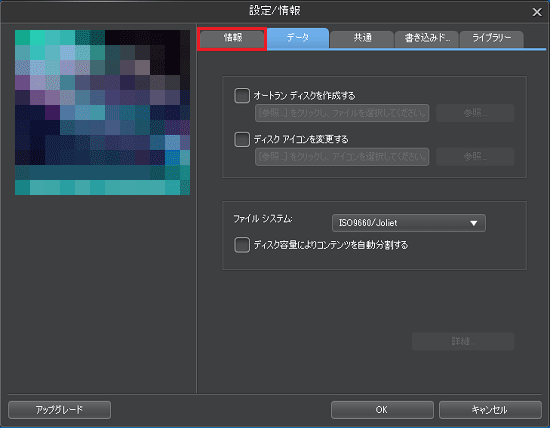Open the 書き込みド.. tab

427,39
